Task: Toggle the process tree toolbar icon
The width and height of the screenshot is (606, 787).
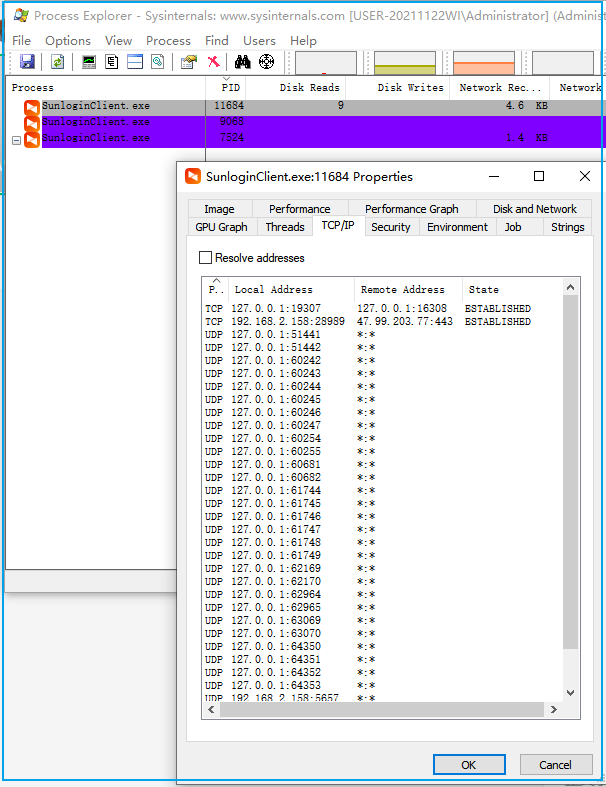Action: [x=111, y=62]
